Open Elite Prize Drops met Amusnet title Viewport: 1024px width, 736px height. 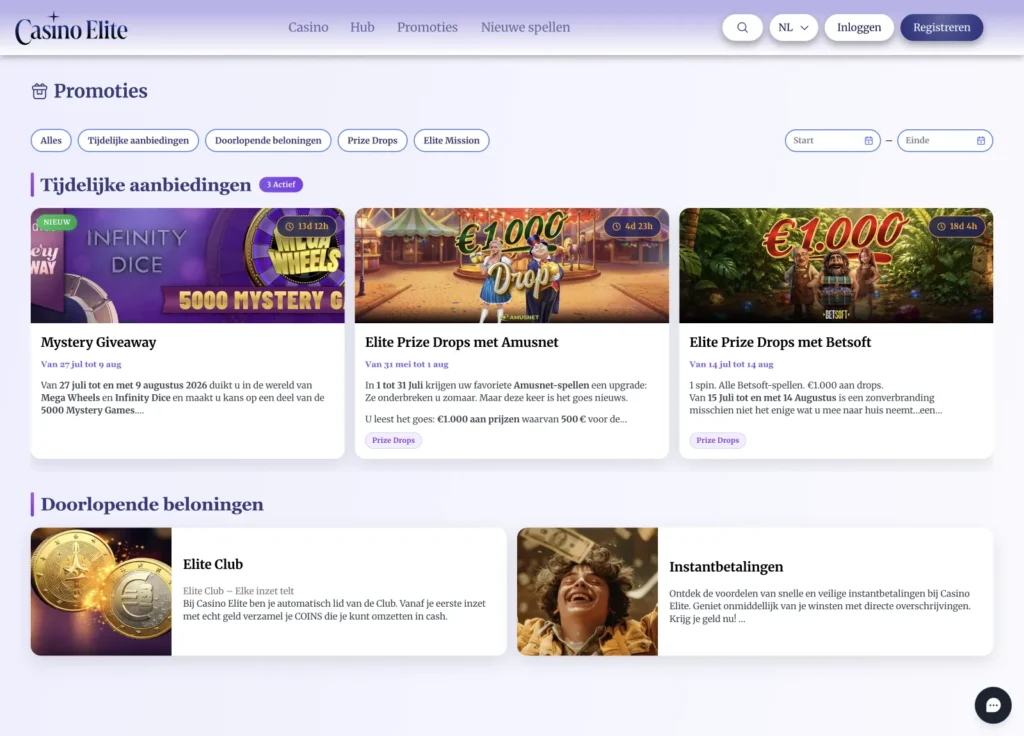coord(462,342)
